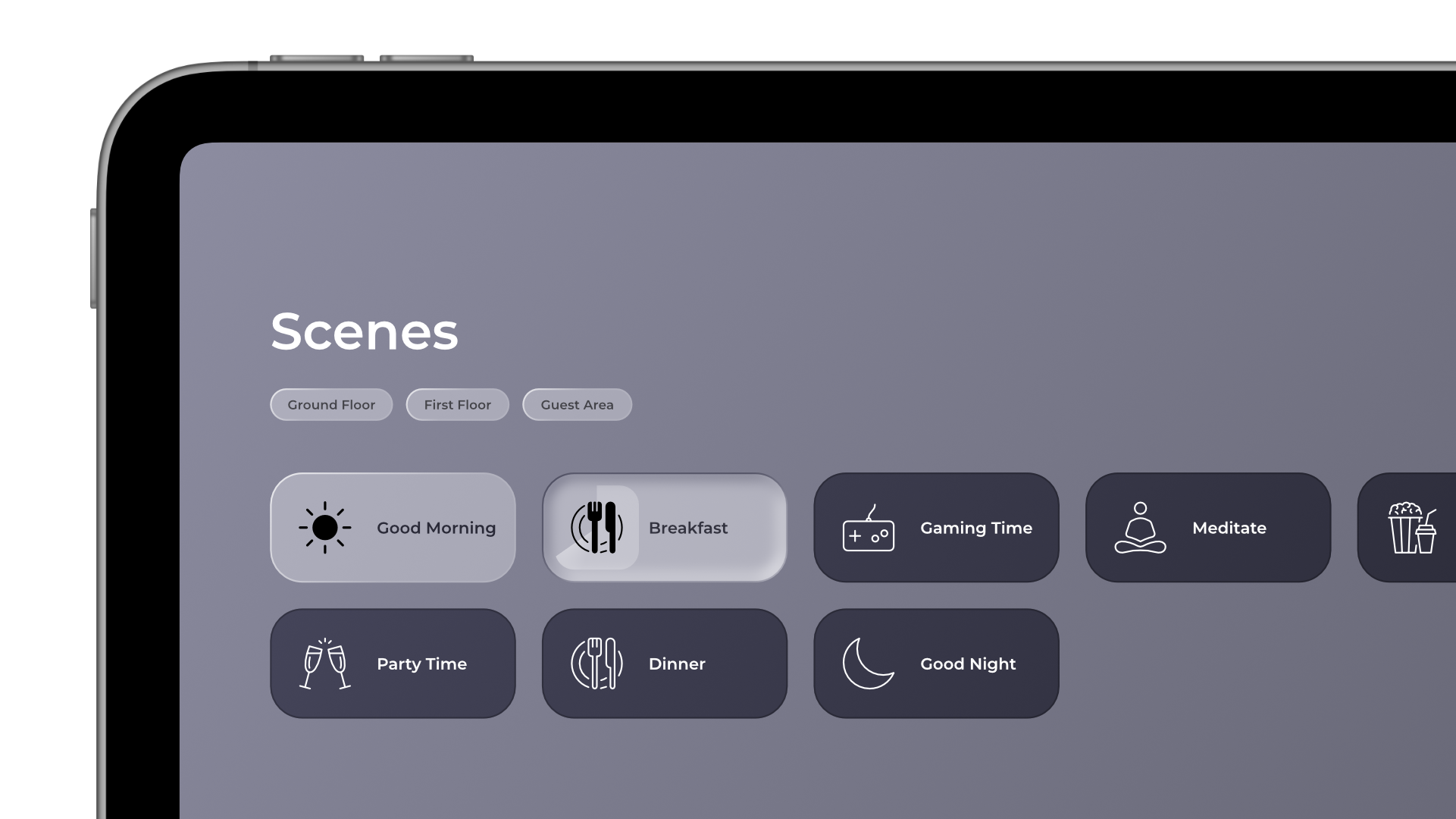Viewport: 1456px width, 819px height.
Task: Select the champagne glasses Party Time icon
Action: pyautogui.click(x=324, y=664)
